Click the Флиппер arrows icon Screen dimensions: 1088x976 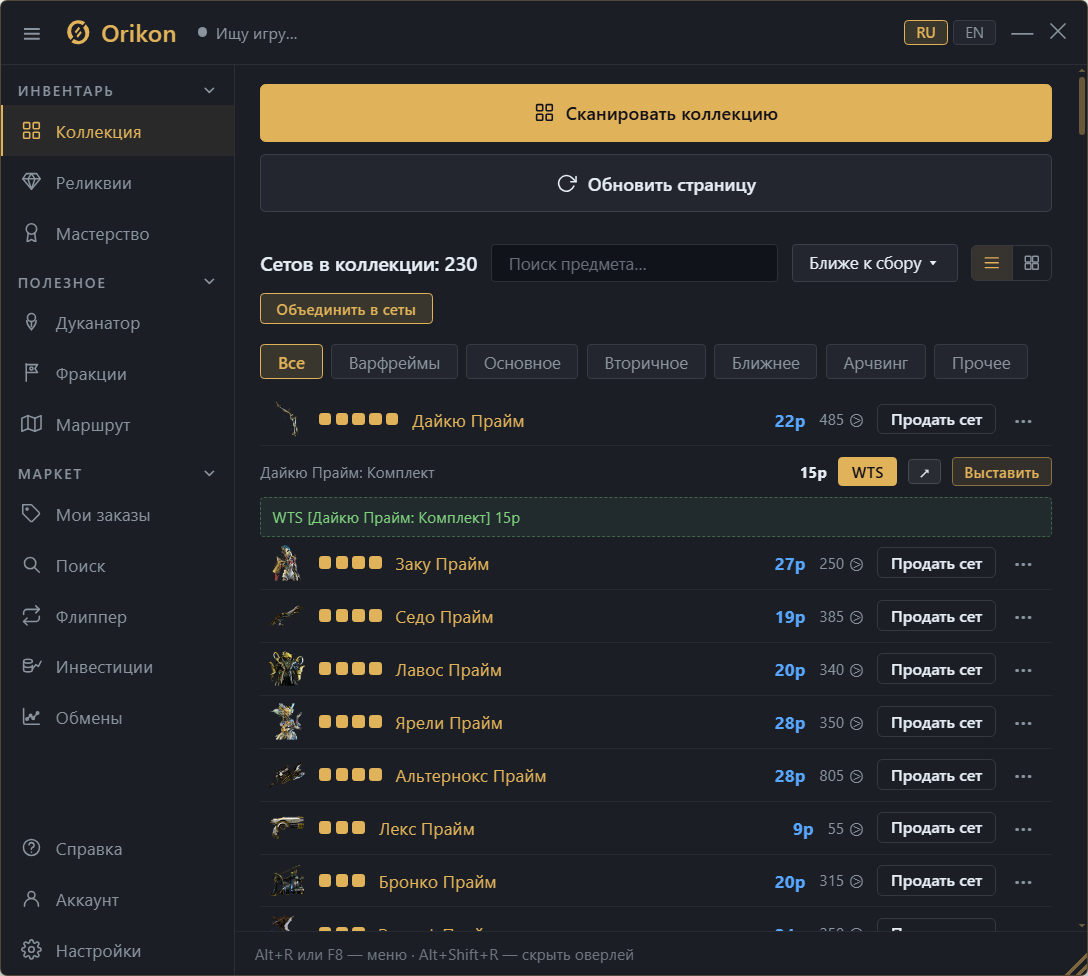tap(31, 615)
